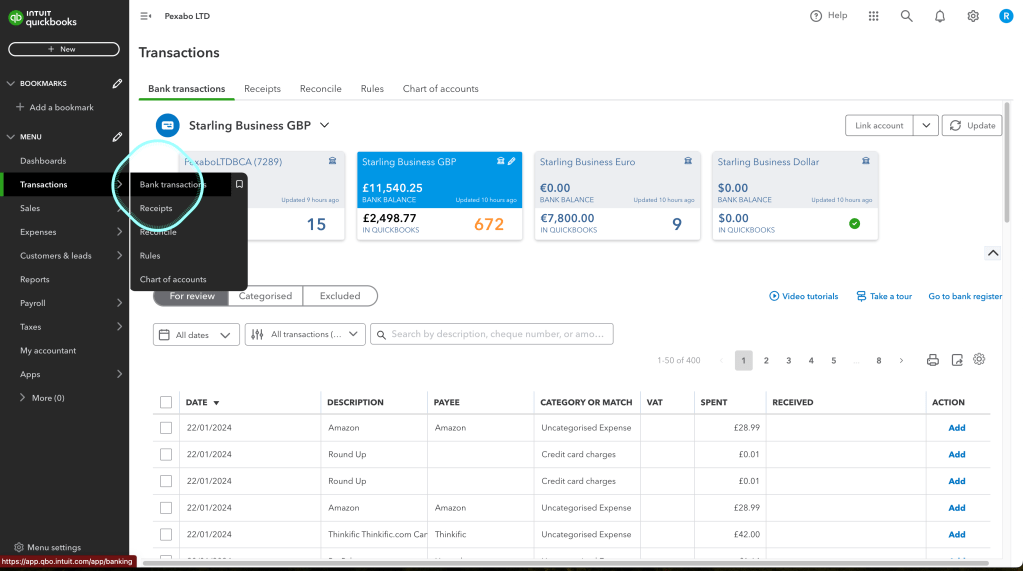Click green checkmark on Starling Business Dollar card
The width and height of the screenshot is (1023, 571).
[x=855, y=224]
